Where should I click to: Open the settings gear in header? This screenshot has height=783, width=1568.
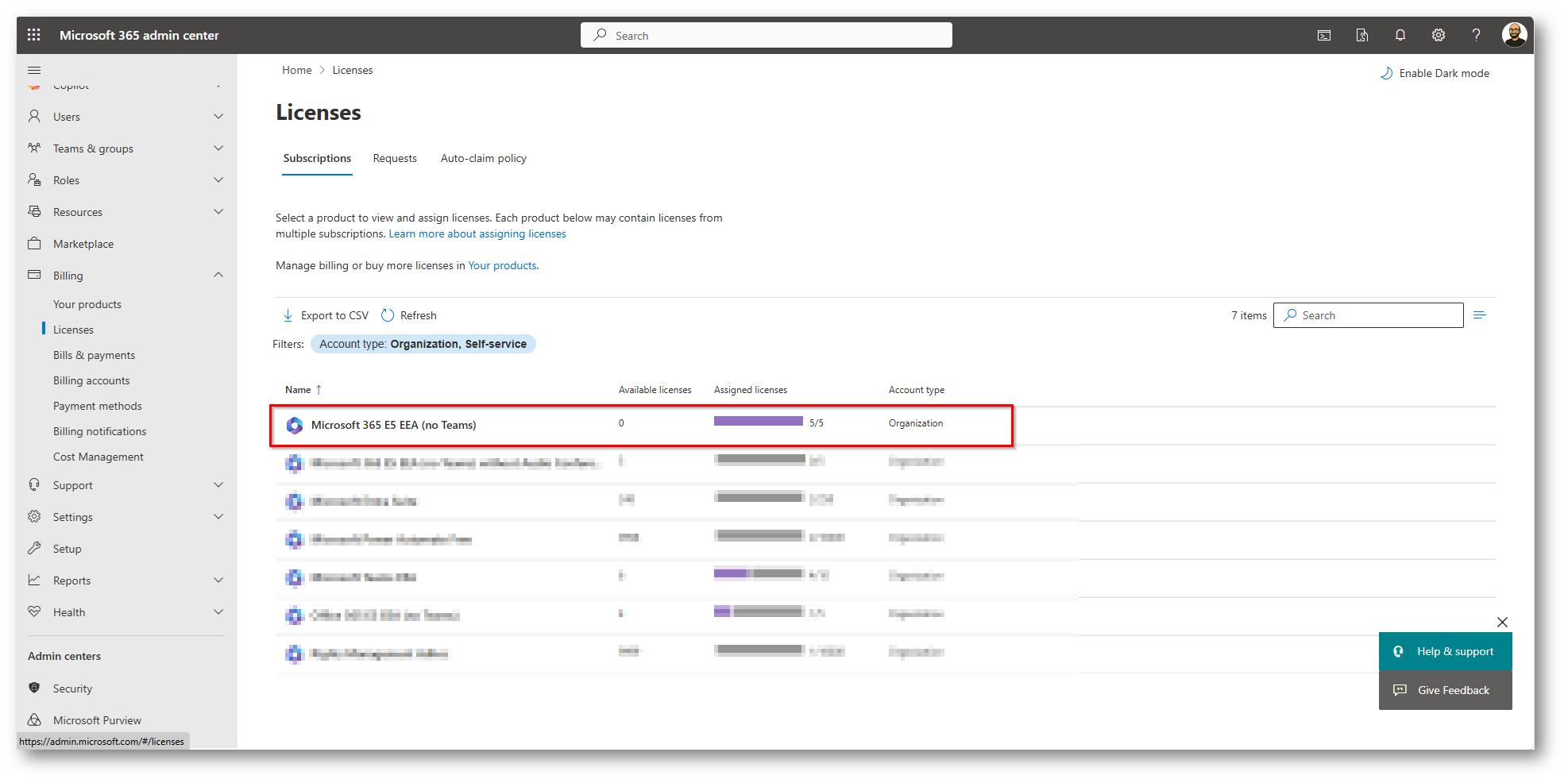(x=1438, y=35)
